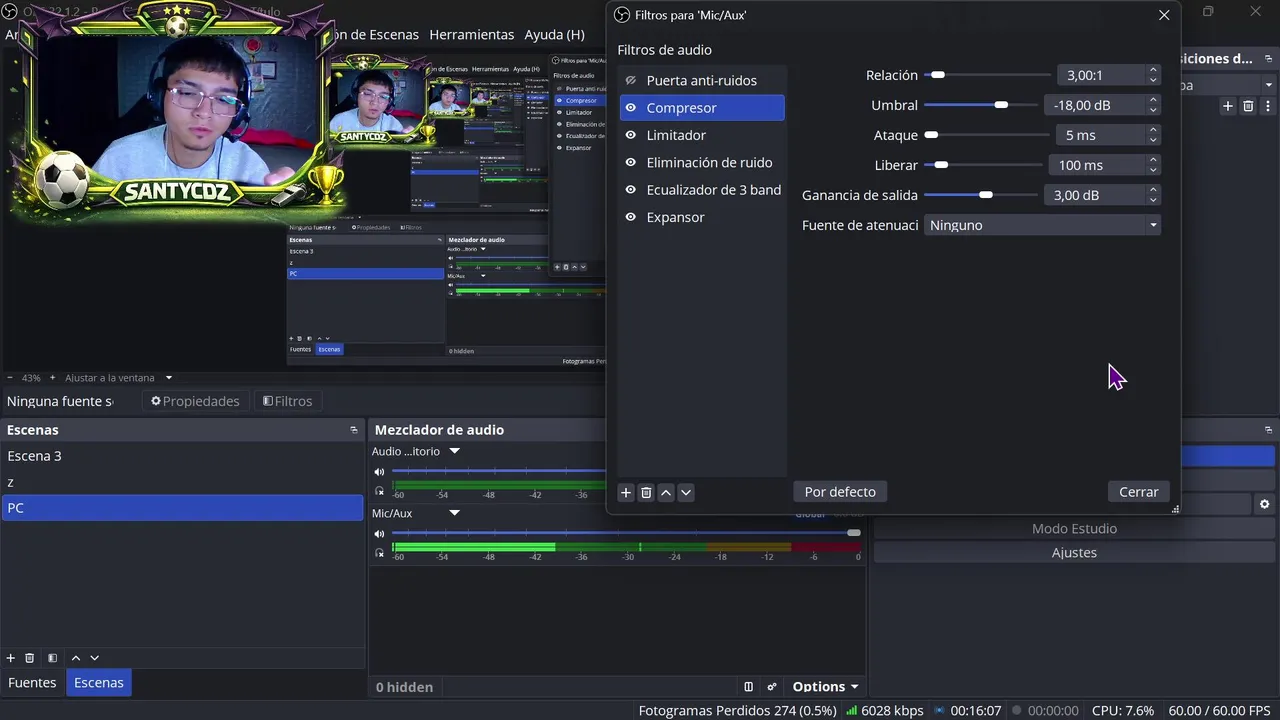Switch to the Escenas tab

[x=99, y=683]
